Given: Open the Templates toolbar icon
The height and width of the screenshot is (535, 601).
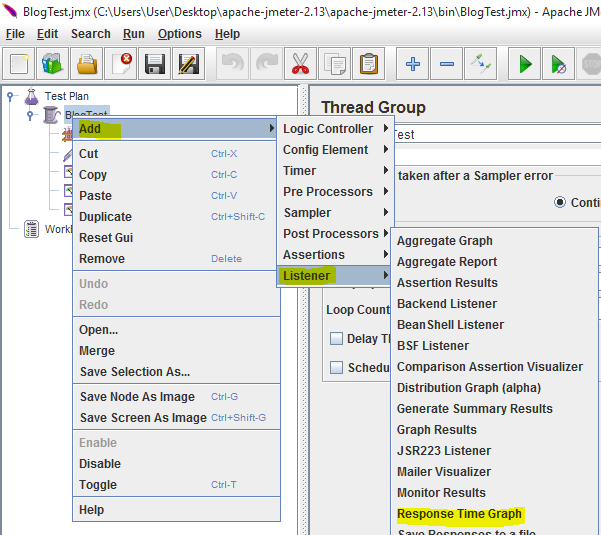Looking at the screenshot, I should tap(53, 64).
